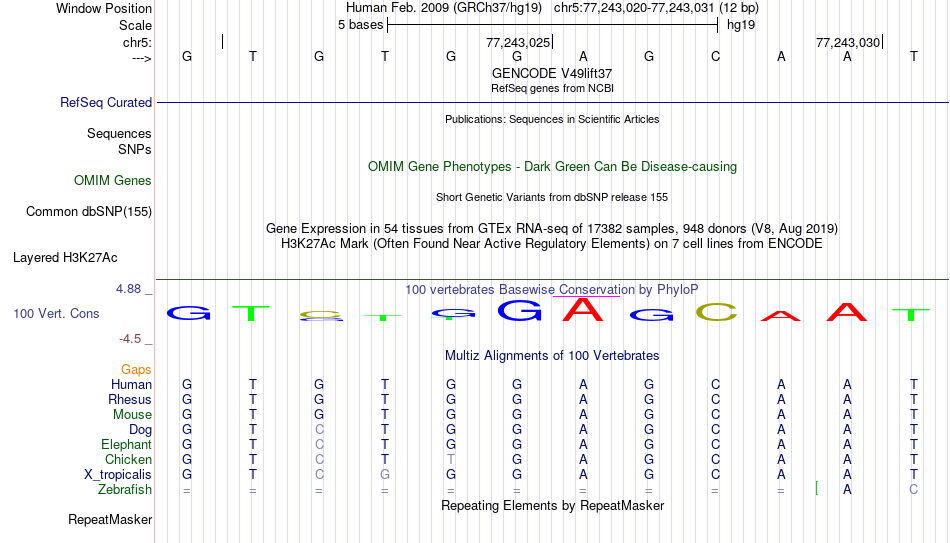Click the GTEx Gene Expression track title
This screenshot has height=543, width=950.
point(552,228)
